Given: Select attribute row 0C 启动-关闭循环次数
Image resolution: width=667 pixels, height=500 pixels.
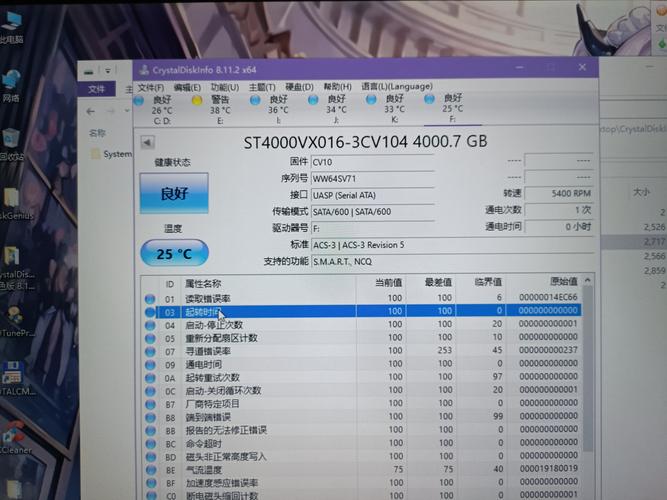Looking at the screenshot, I should (362, 391).
